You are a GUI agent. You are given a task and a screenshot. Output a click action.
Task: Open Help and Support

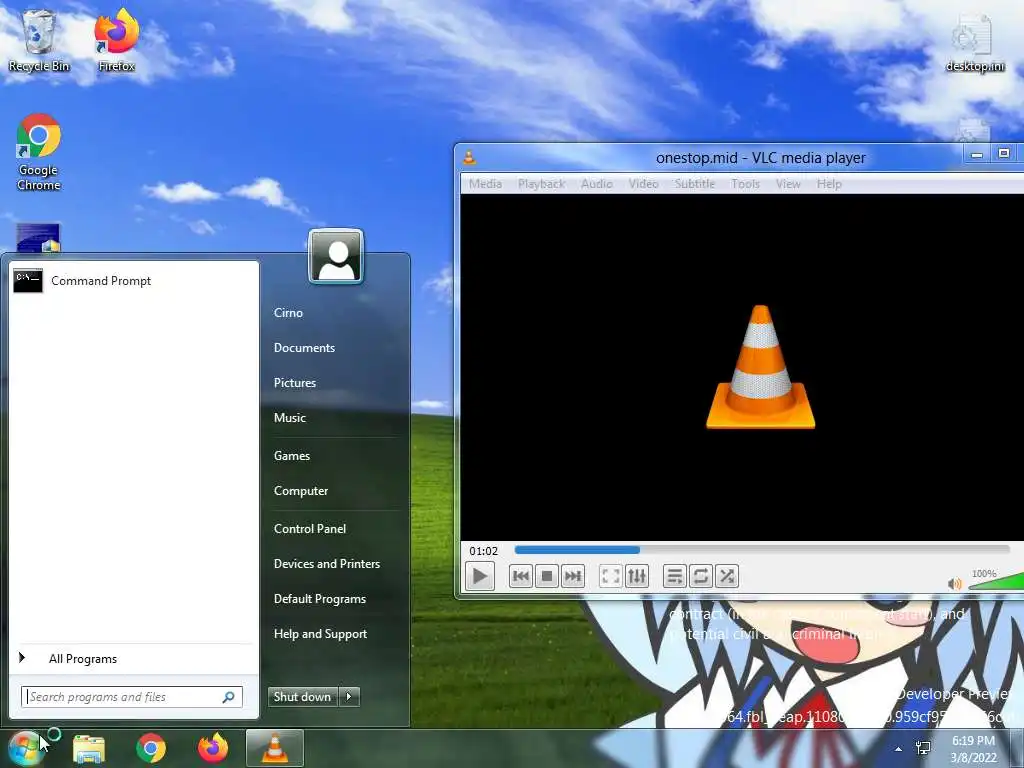coord(321,634)
